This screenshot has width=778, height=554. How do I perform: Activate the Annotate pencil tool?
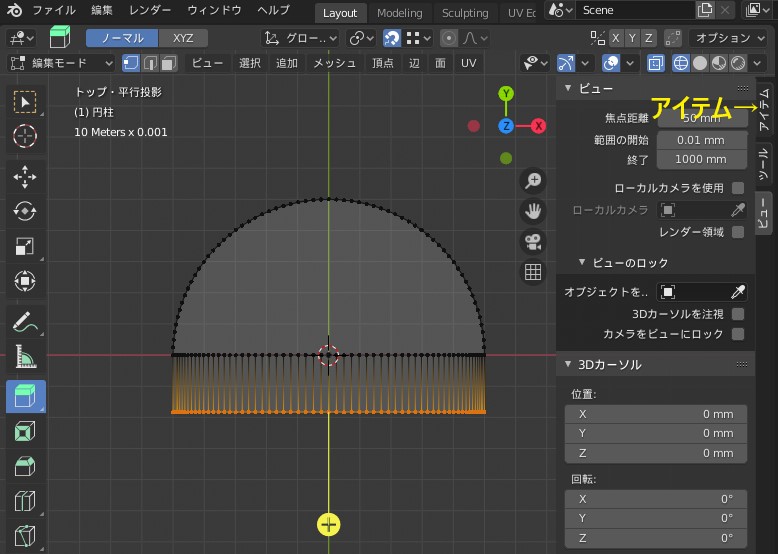point(25,322)
